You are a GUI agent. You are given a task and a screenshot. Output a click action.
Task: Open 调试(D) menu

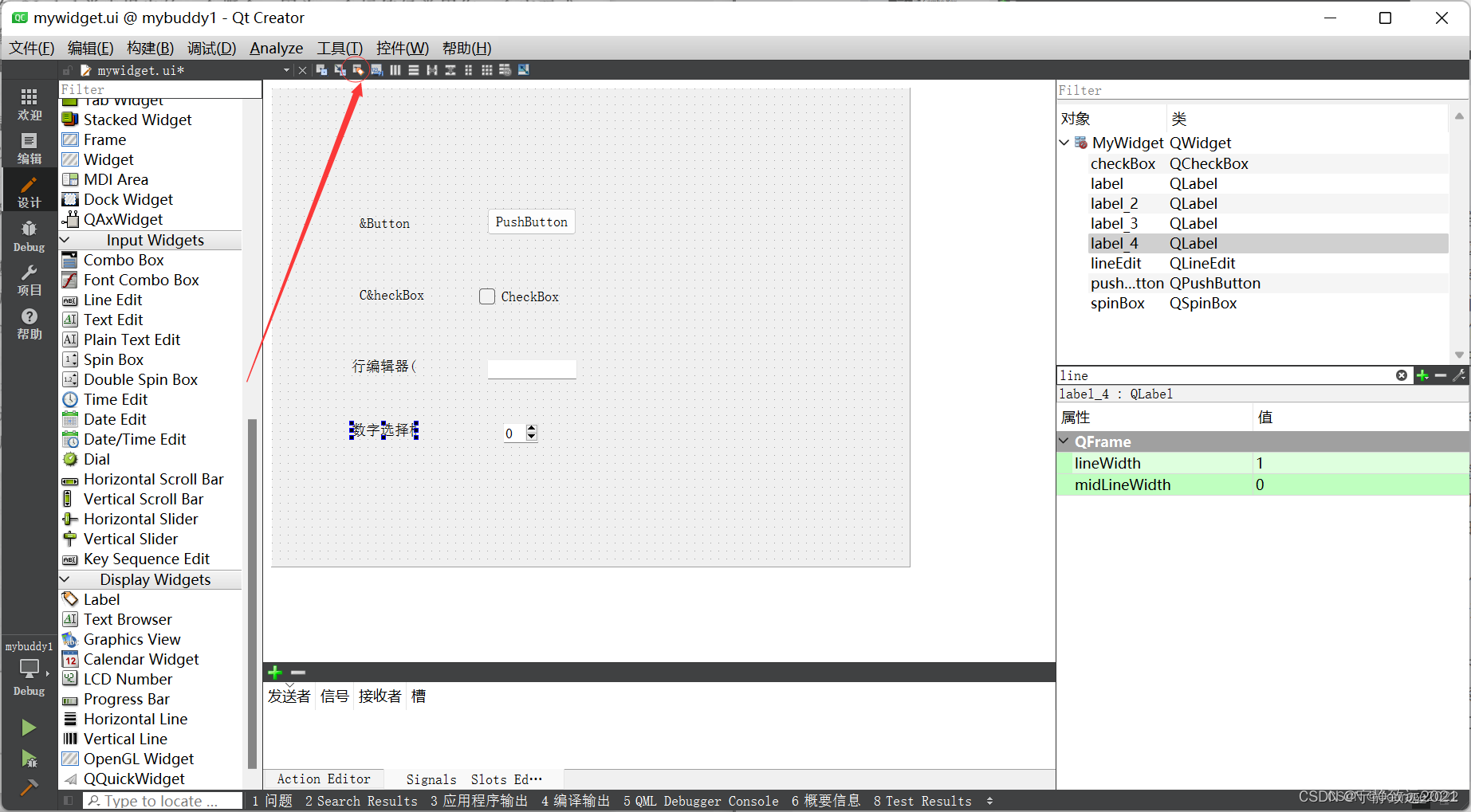[x=212, y=48]
